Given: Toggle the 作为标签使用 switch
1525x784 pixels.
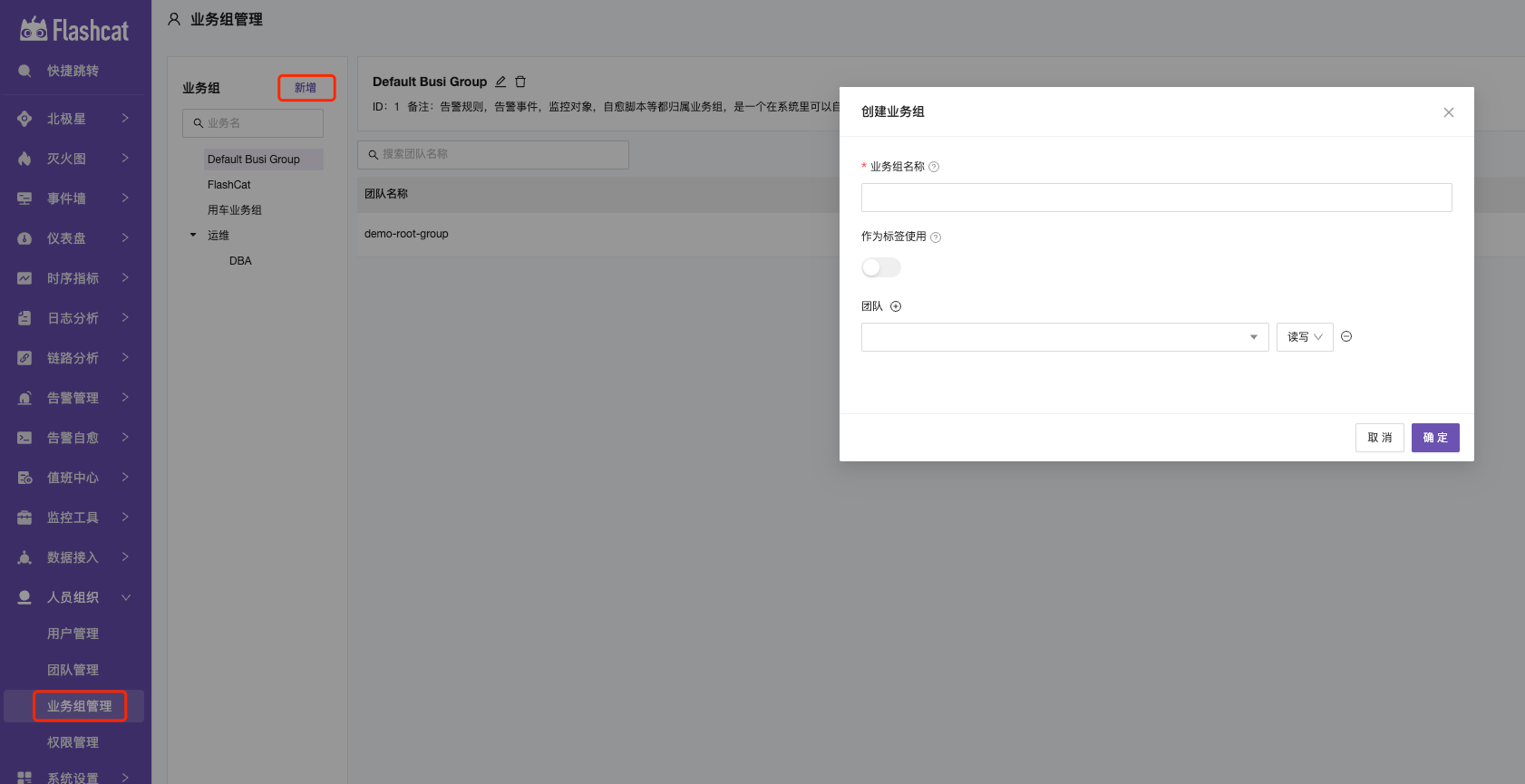Looking at the screenshot, I should pos(881,267).
